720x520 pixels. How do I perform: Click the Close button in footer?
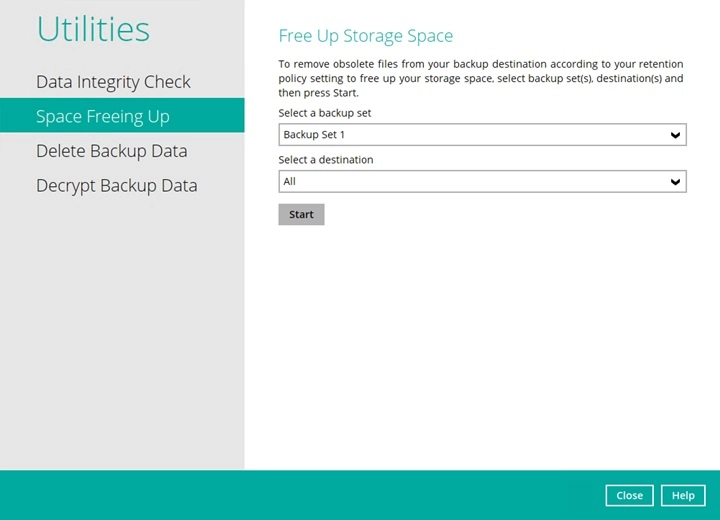click(629, 495)
